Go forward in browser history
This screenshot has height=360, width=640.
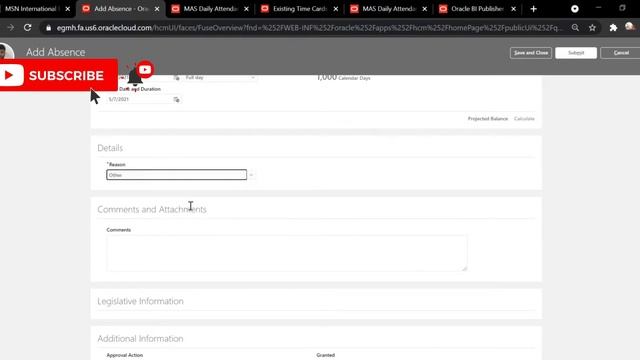pyautogui.click(x=11, y=28)
